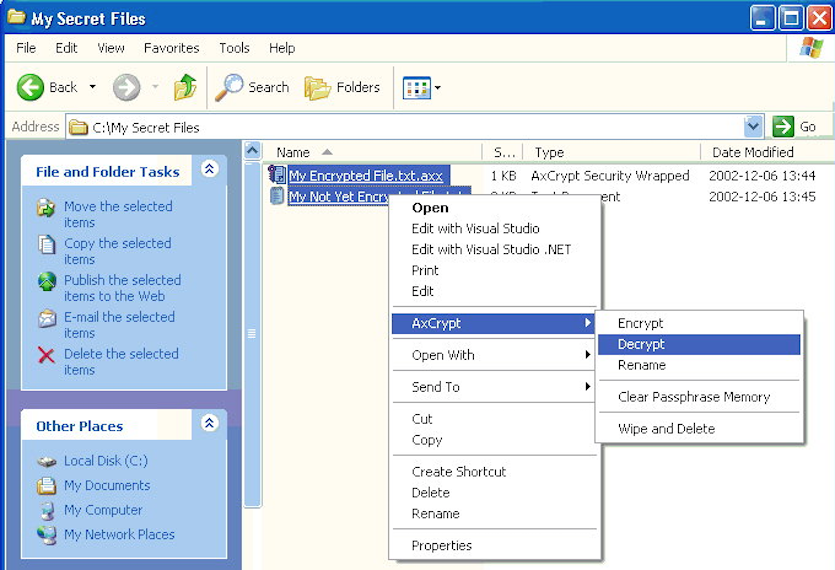
Task: Choose Open in the context menu
Action: (494, 208)
